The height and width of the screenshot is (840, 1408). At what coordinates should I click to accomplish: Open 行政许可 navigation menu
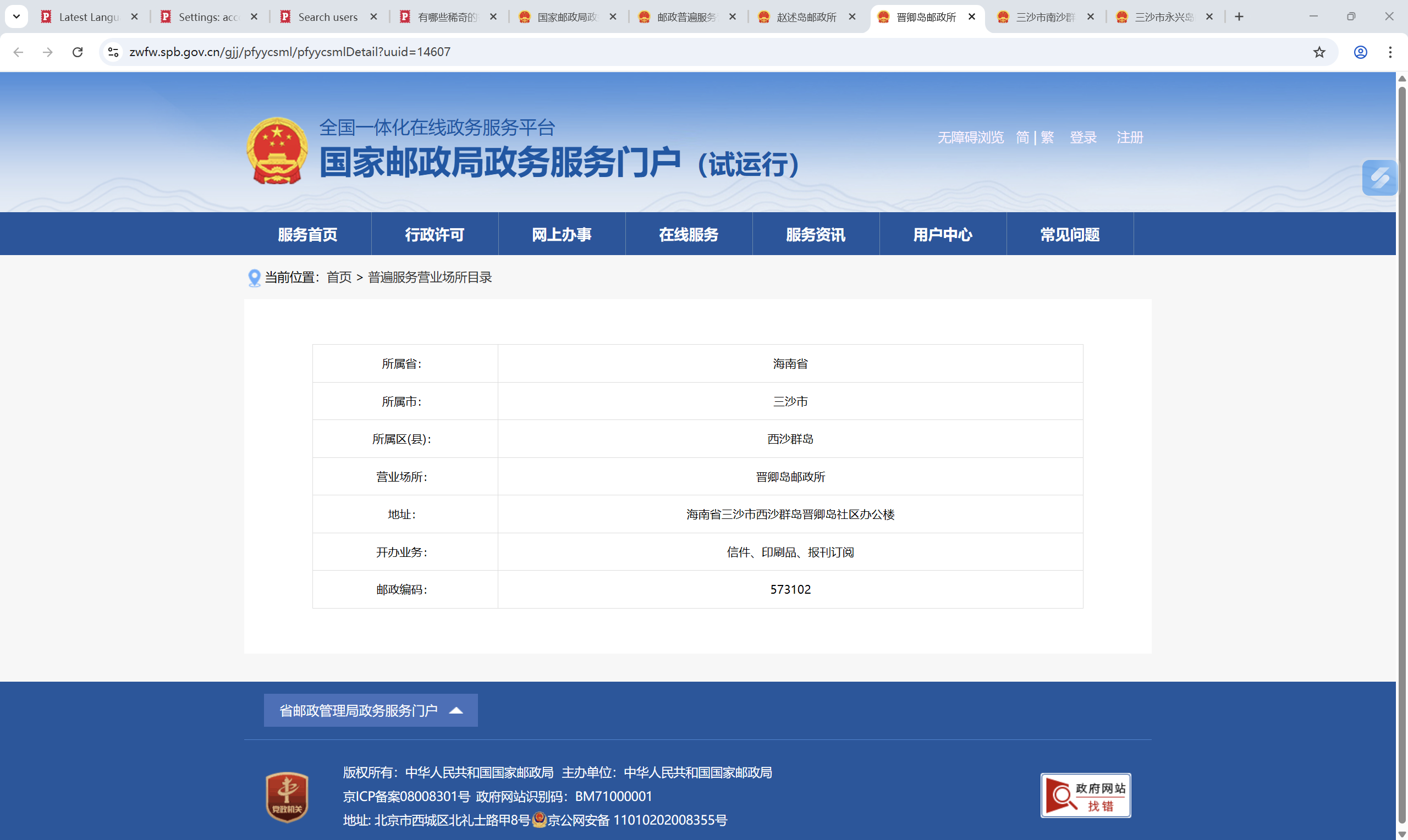pos(435,234)
